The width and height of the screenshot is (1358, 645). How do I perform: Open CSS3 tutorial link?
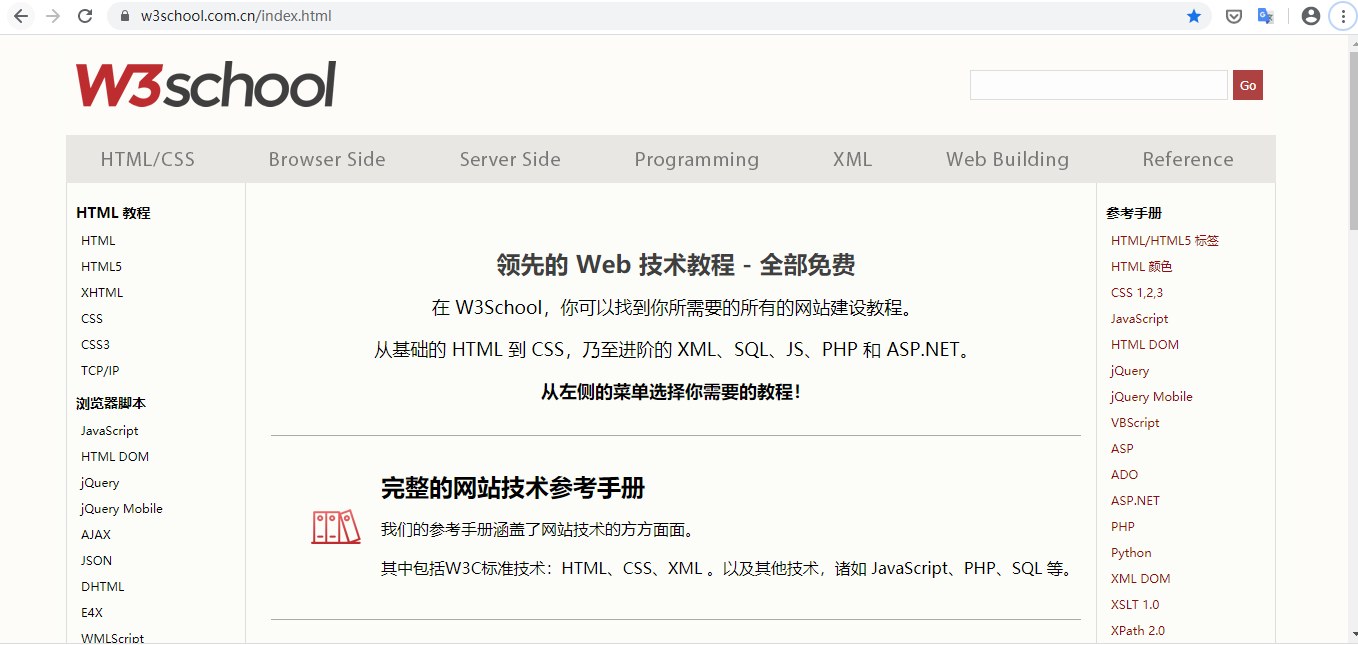click(95, 344)
